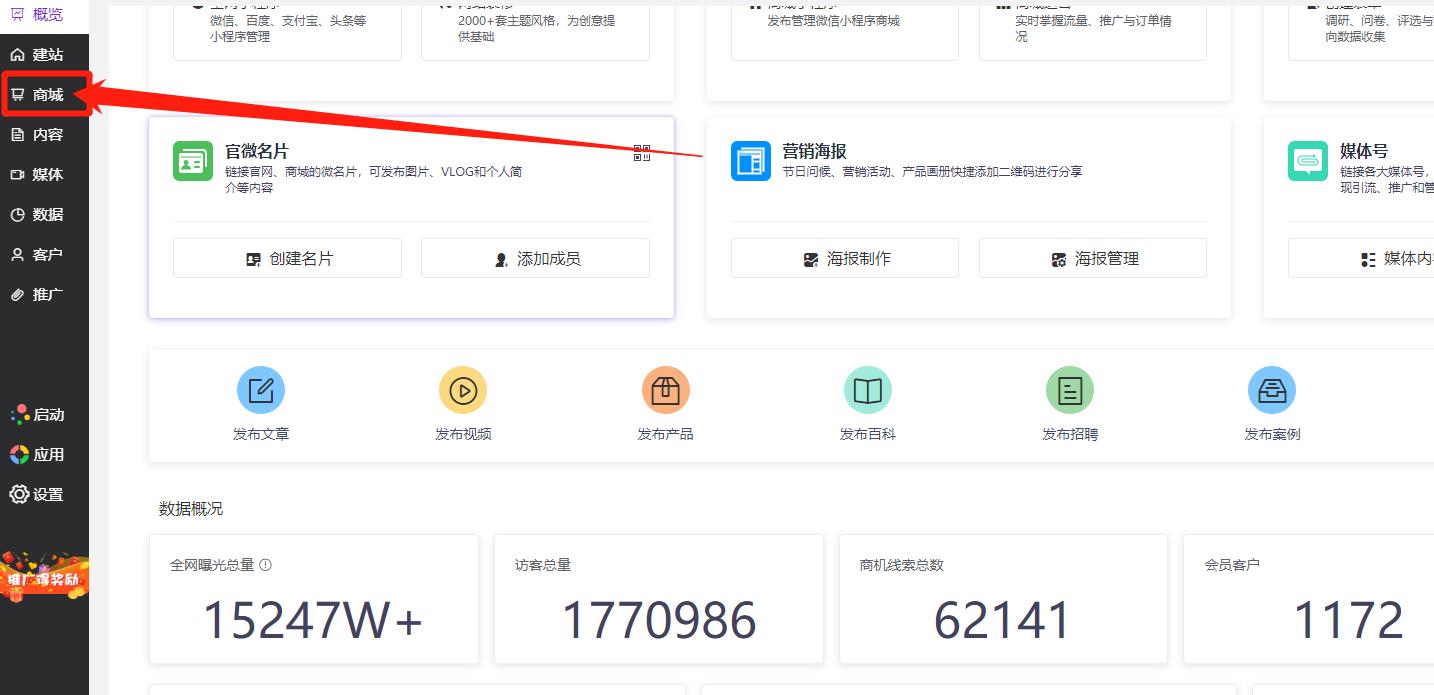Click the 发布文章 label
The image size is (1434, 695).
[261, 434]
